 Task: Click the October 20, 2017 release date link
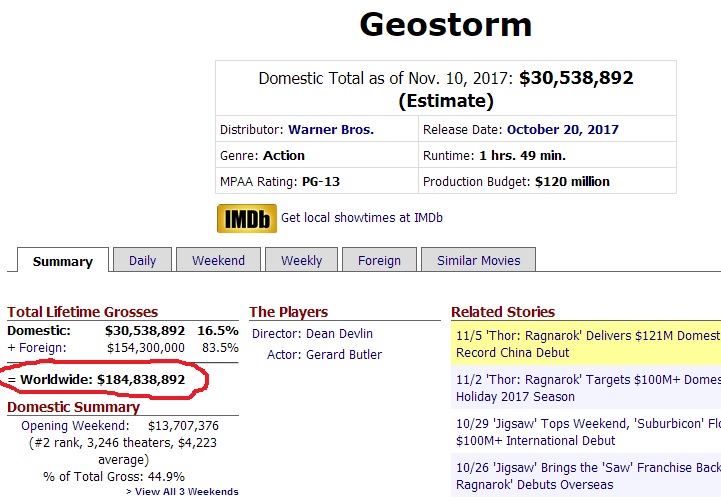pos(562,129)
